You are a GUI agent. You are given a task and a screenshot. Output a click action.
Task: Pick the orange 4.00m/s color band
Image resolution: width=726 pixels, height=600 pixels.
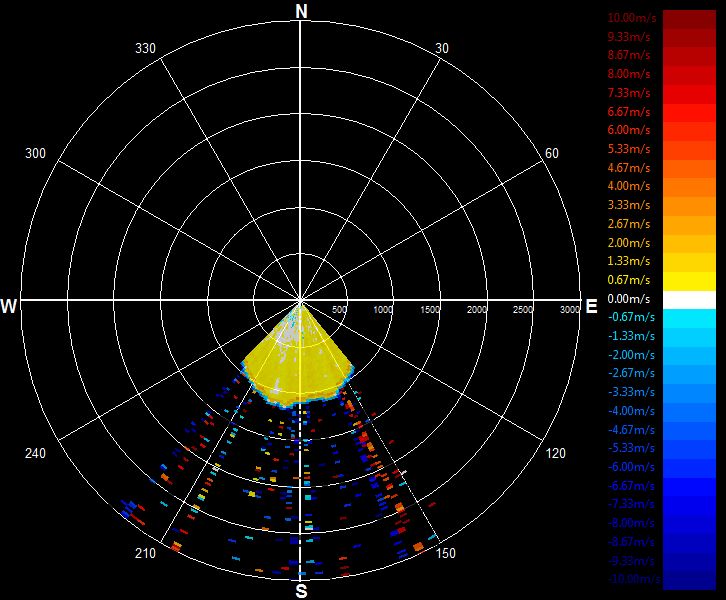[x=689, y=188]
